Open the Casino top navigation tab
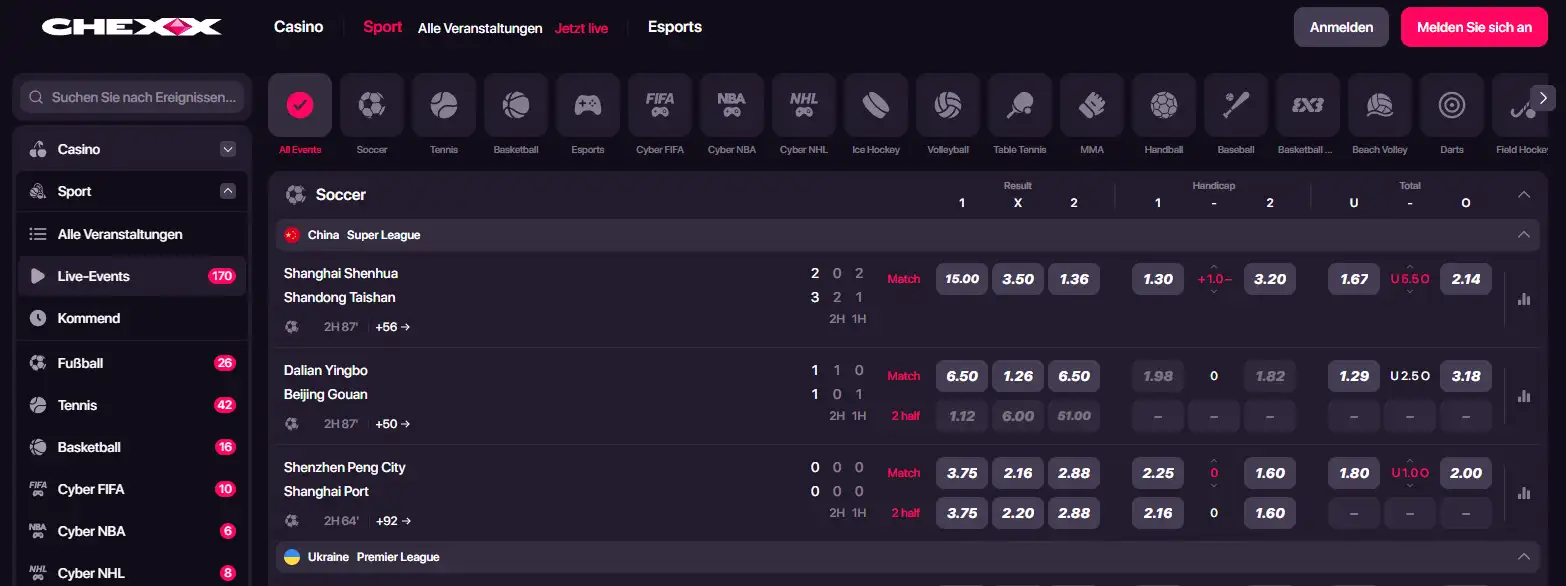Viewport: 1566px width, 586px height. coord(298,27)
